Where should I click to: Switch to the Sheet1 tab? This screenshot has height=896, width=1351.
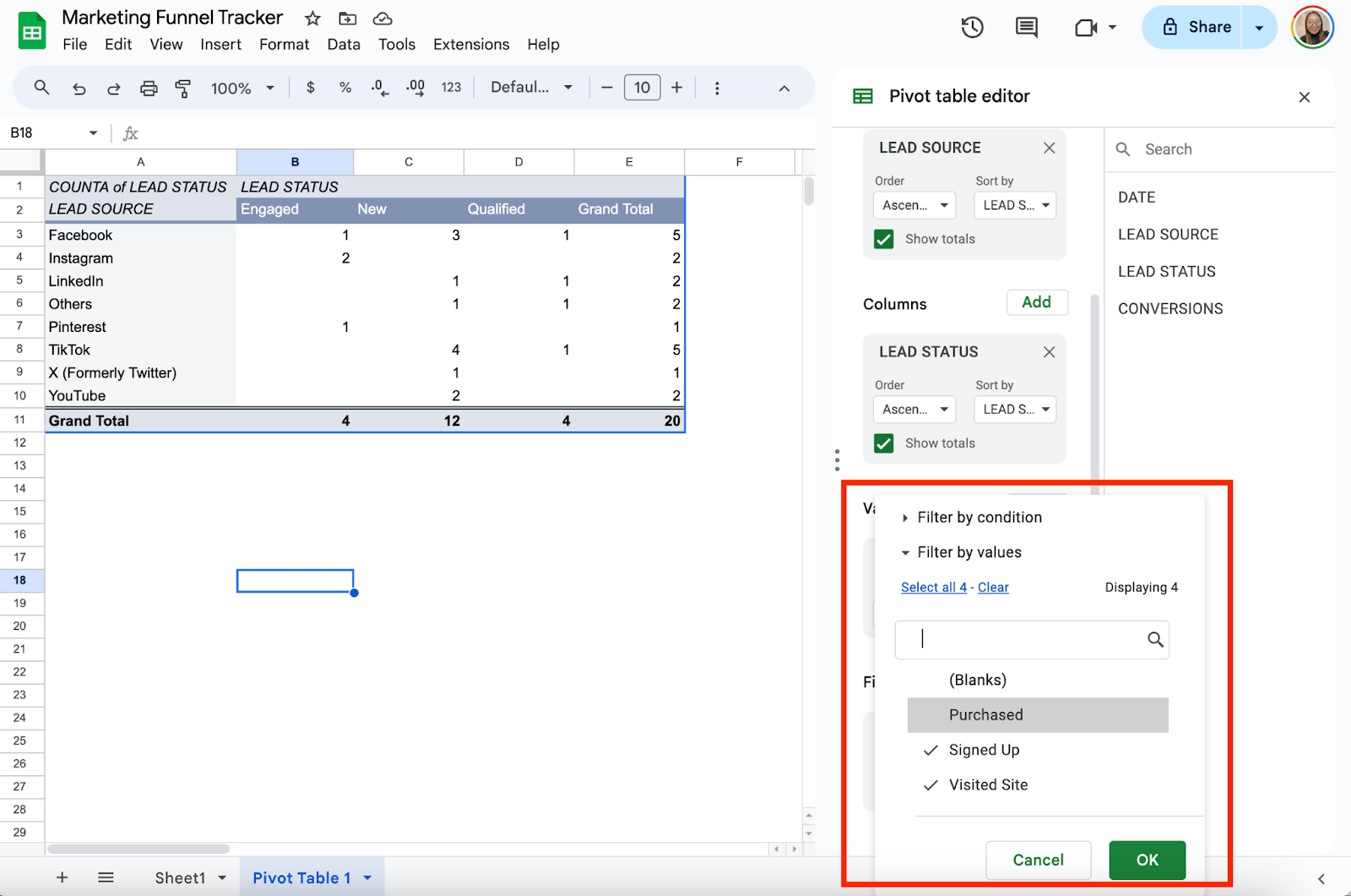[x=180, y=878]
